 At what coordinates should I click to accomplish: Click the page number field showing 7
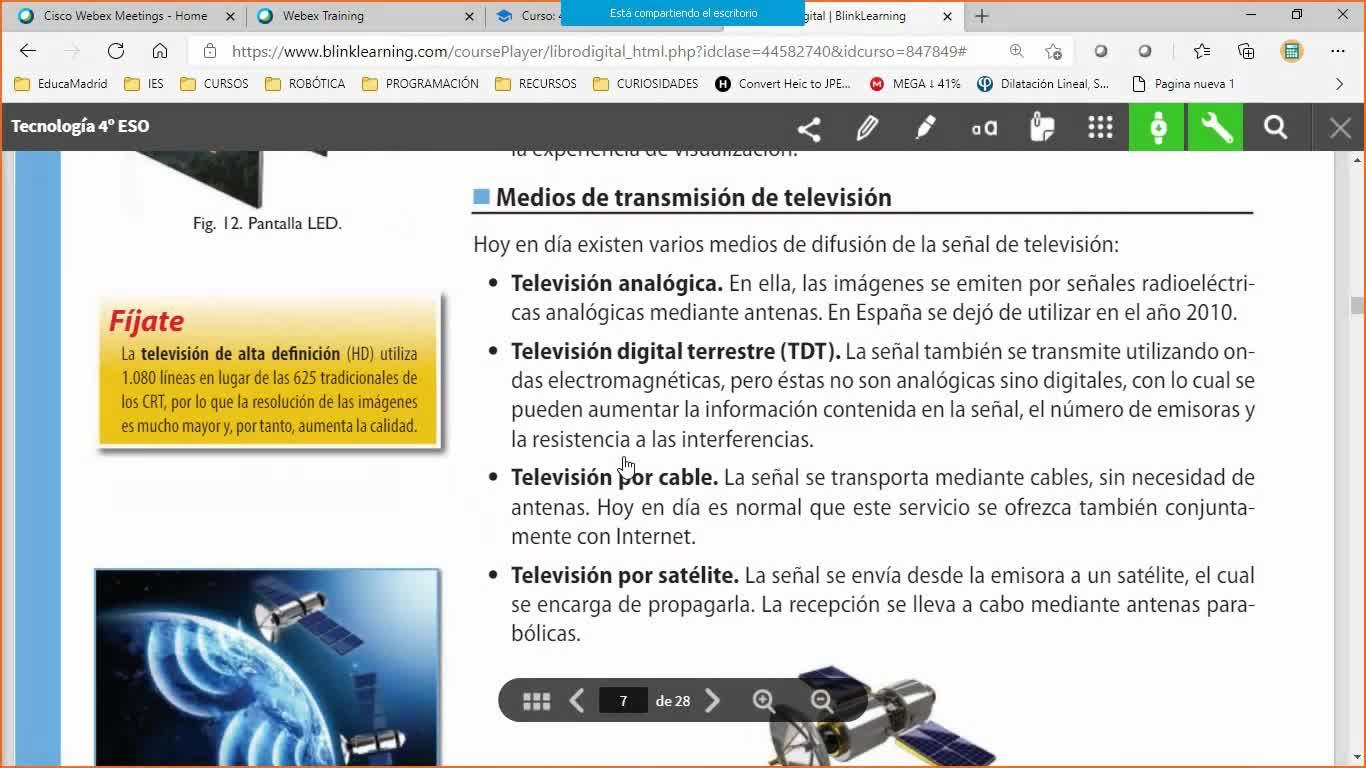click(x=623, y=701)
